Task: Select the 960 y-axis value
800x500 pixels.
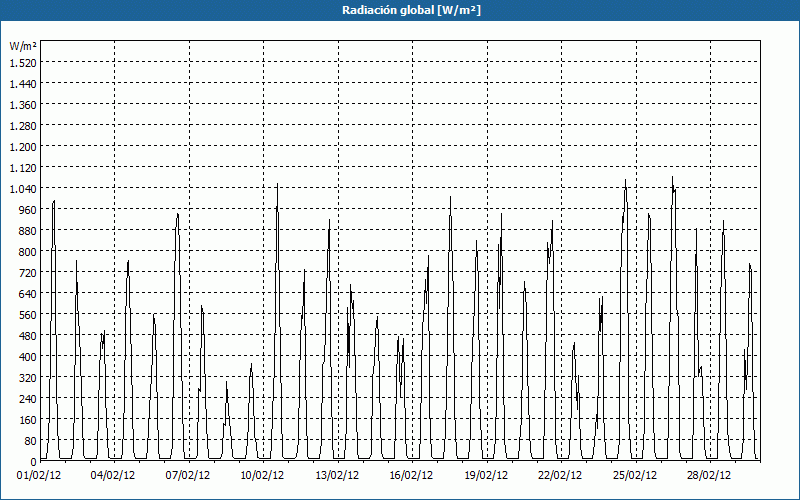Action: tap(28, 209)
